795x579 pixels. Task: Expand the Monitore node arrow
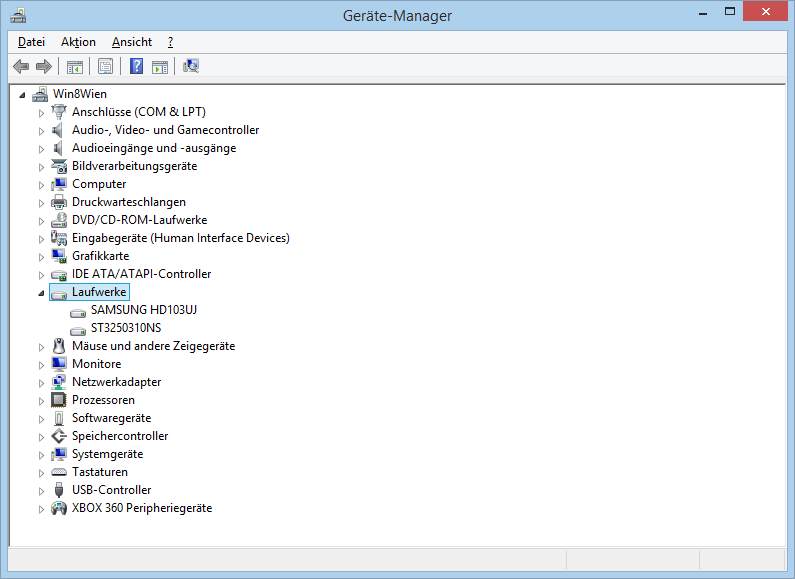tap(41, 365)
